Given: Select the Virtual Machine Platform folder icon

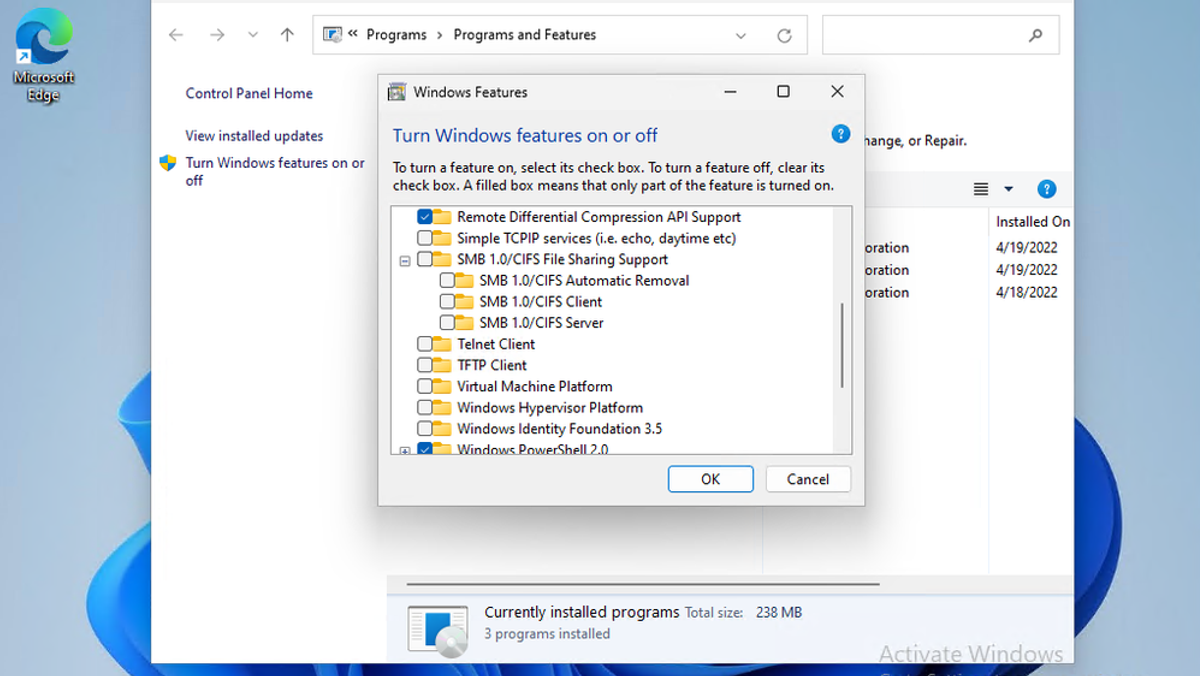Looking at the screenshot, I should point(442,386).
